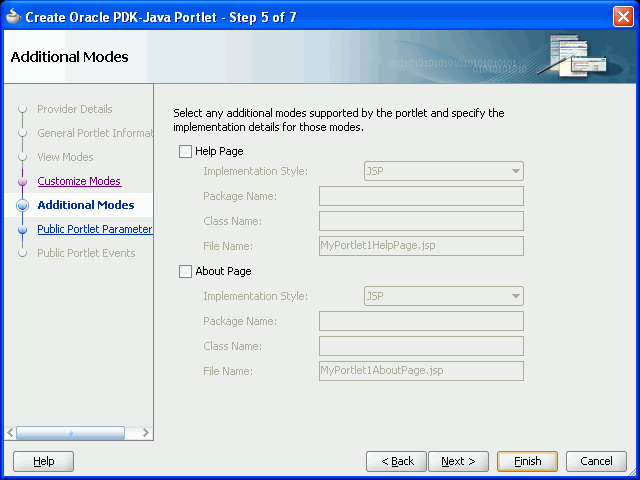
Task: Click the Back button
Action: tap(396, 461)
